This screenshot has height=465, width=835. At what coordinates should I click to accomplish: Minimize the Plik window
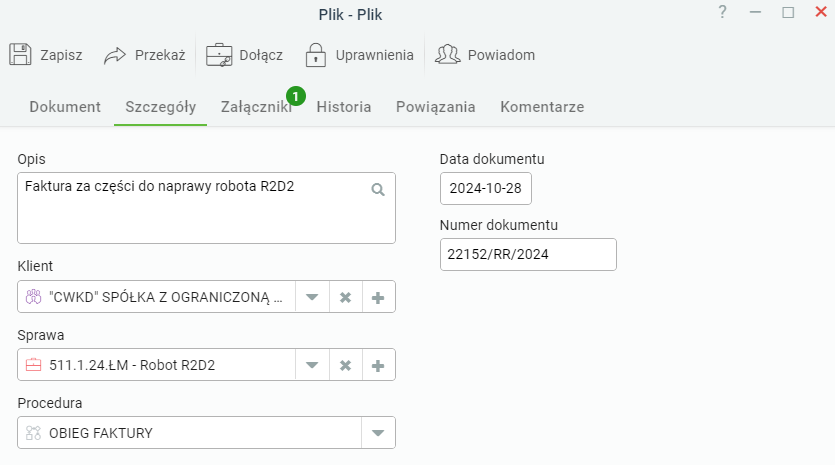pyautogui.click(x=755, y=12)
